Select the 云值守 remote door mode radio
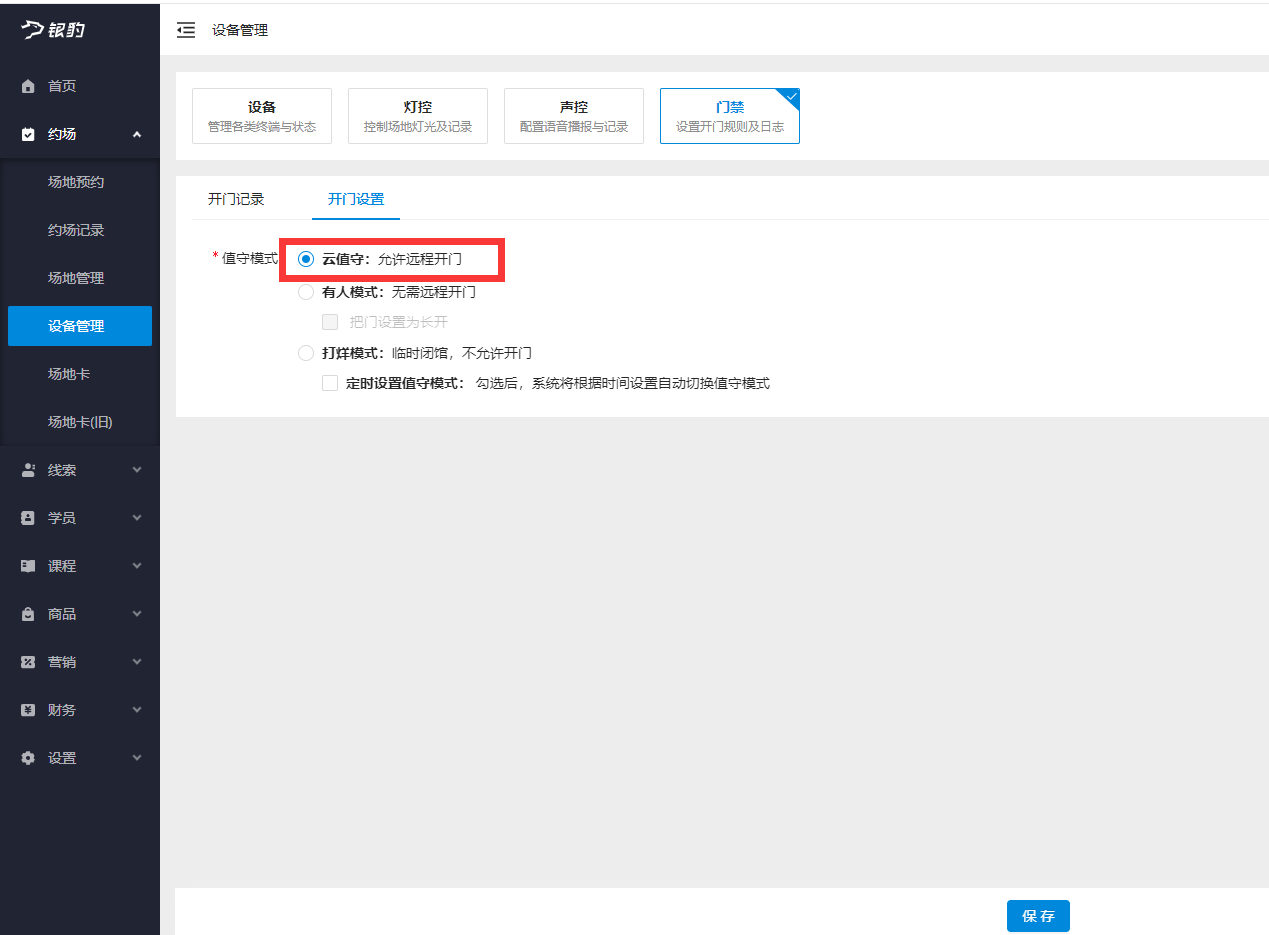Image resolution: width=1269 pixels, height=935 pixels. point(305,258)
